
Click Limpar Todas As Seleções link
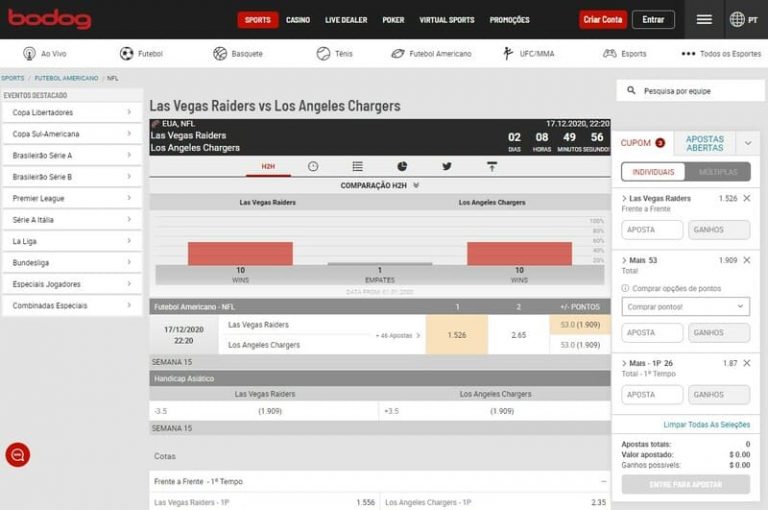click(x=706, y=425)
